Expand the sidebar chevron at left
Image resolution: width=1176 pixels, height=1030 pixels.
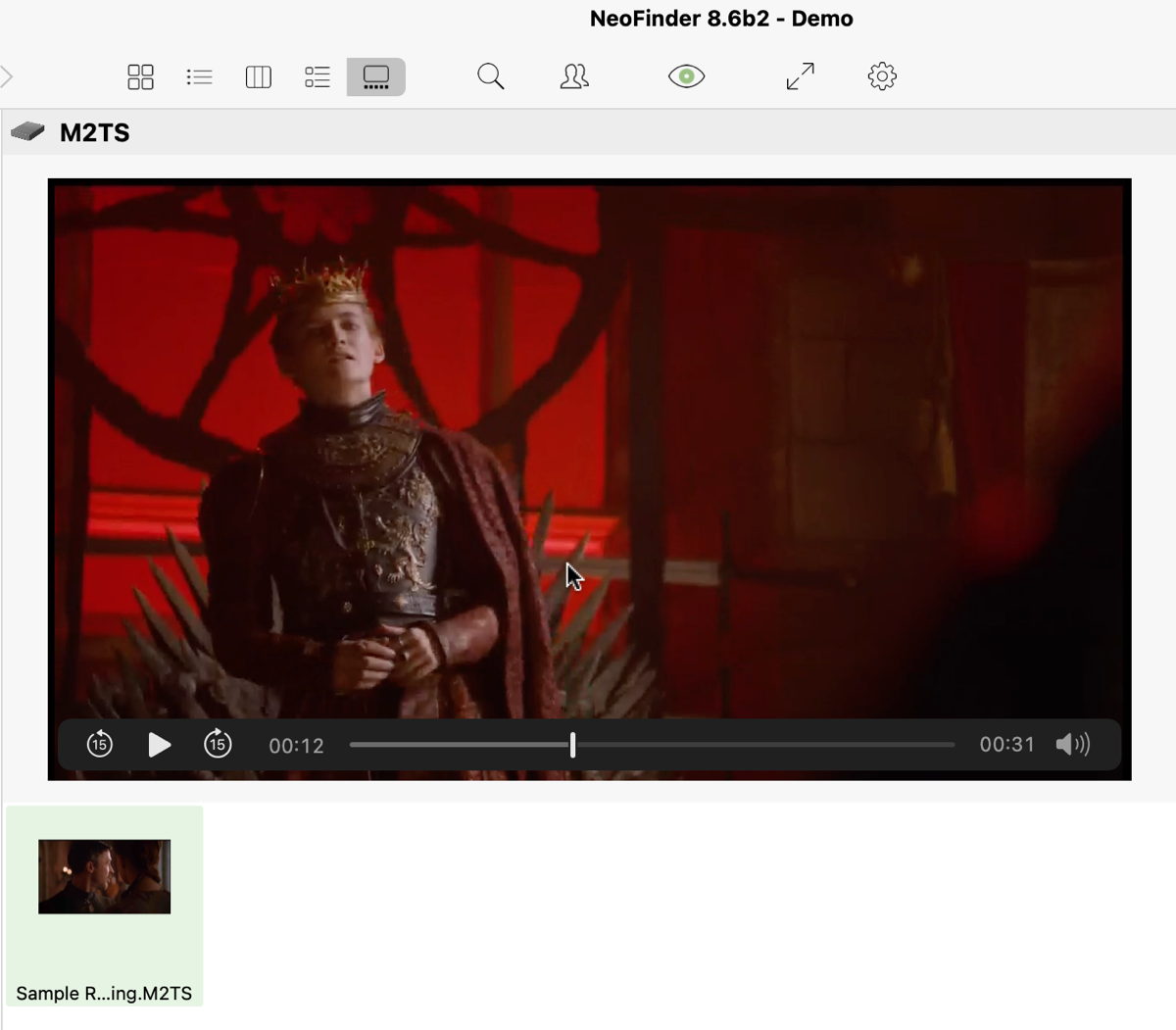tap(7, 76)
